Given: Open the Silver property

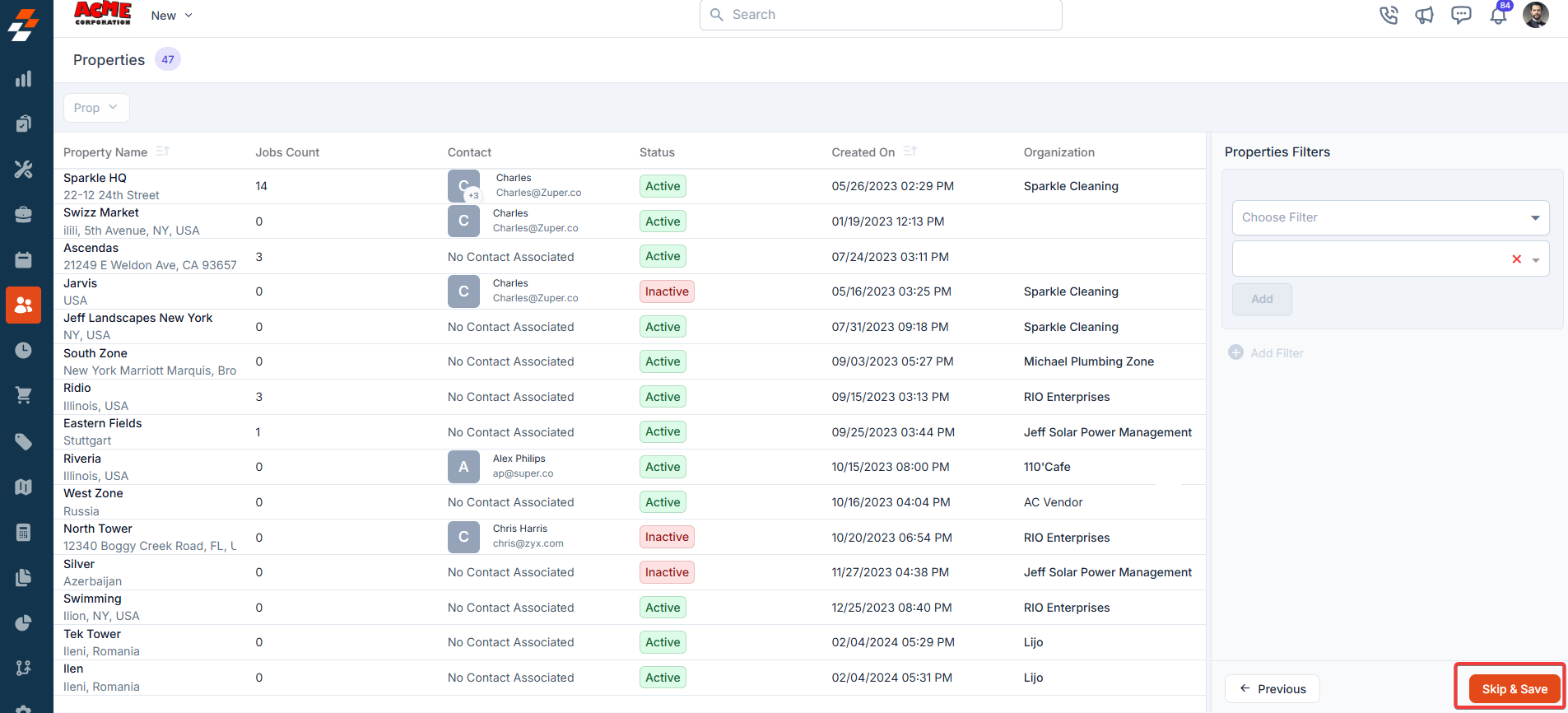Looking at the screenshot, I should coord(79,564).
